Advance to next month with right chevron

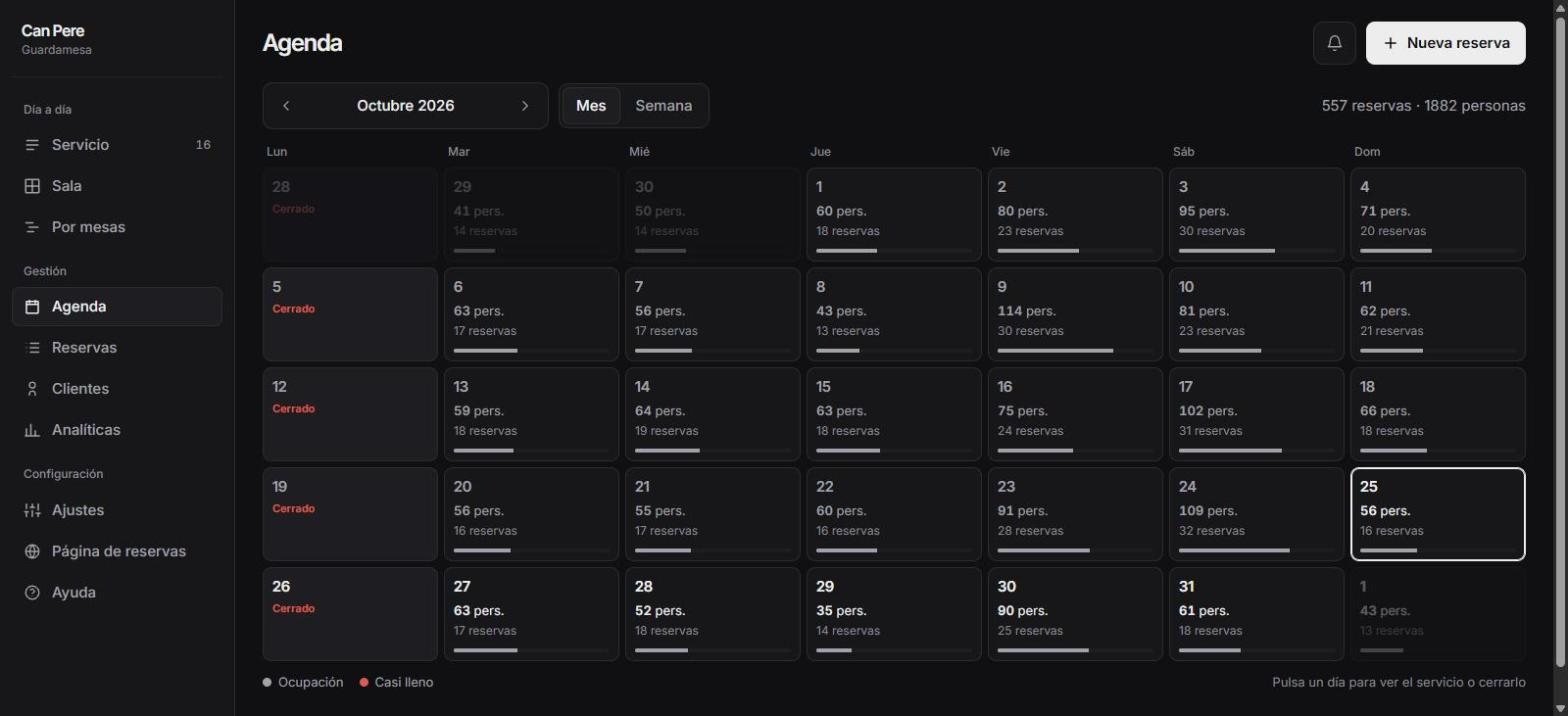point(525,106)
